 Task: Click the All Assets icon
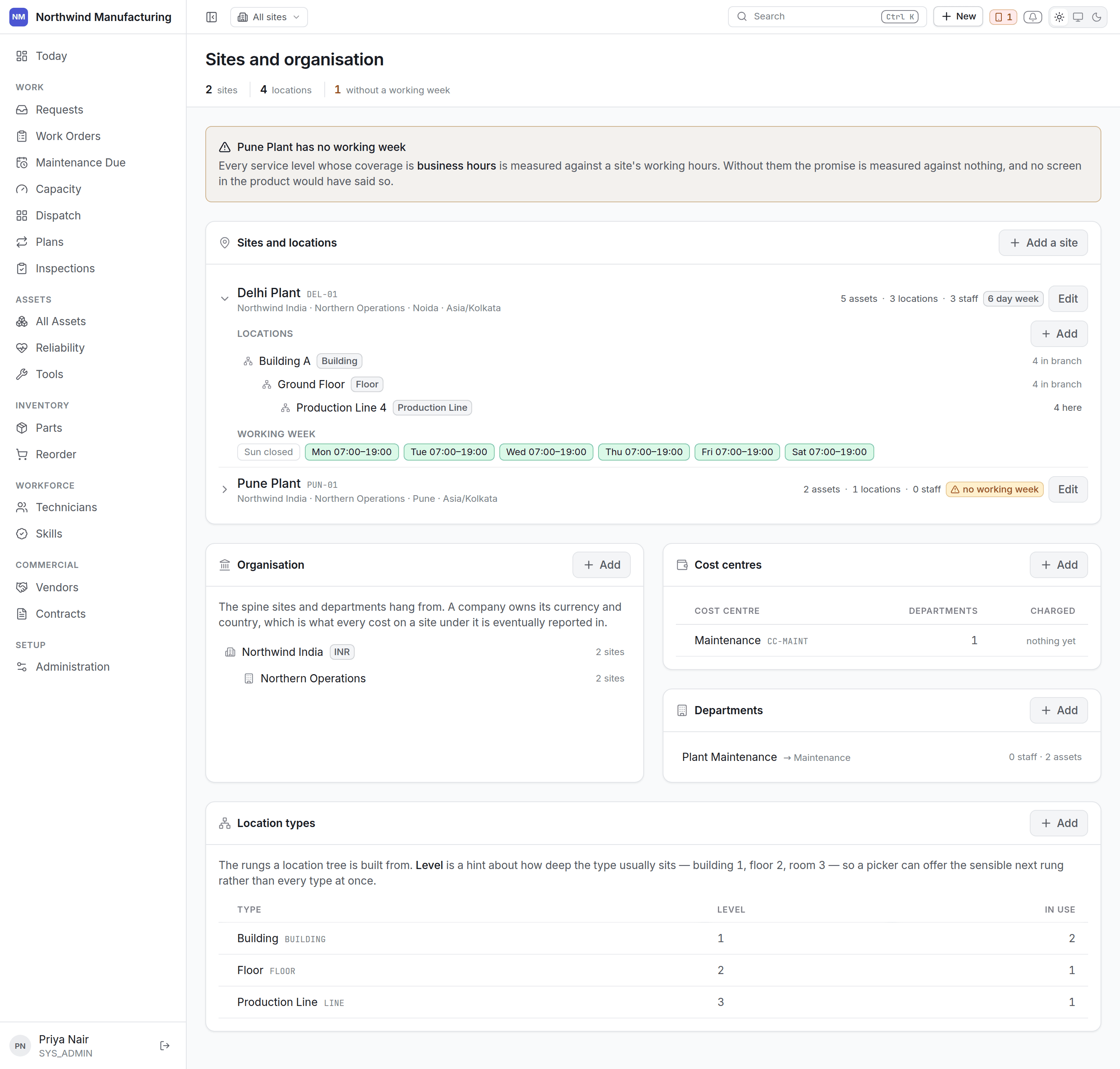(22, 321)
